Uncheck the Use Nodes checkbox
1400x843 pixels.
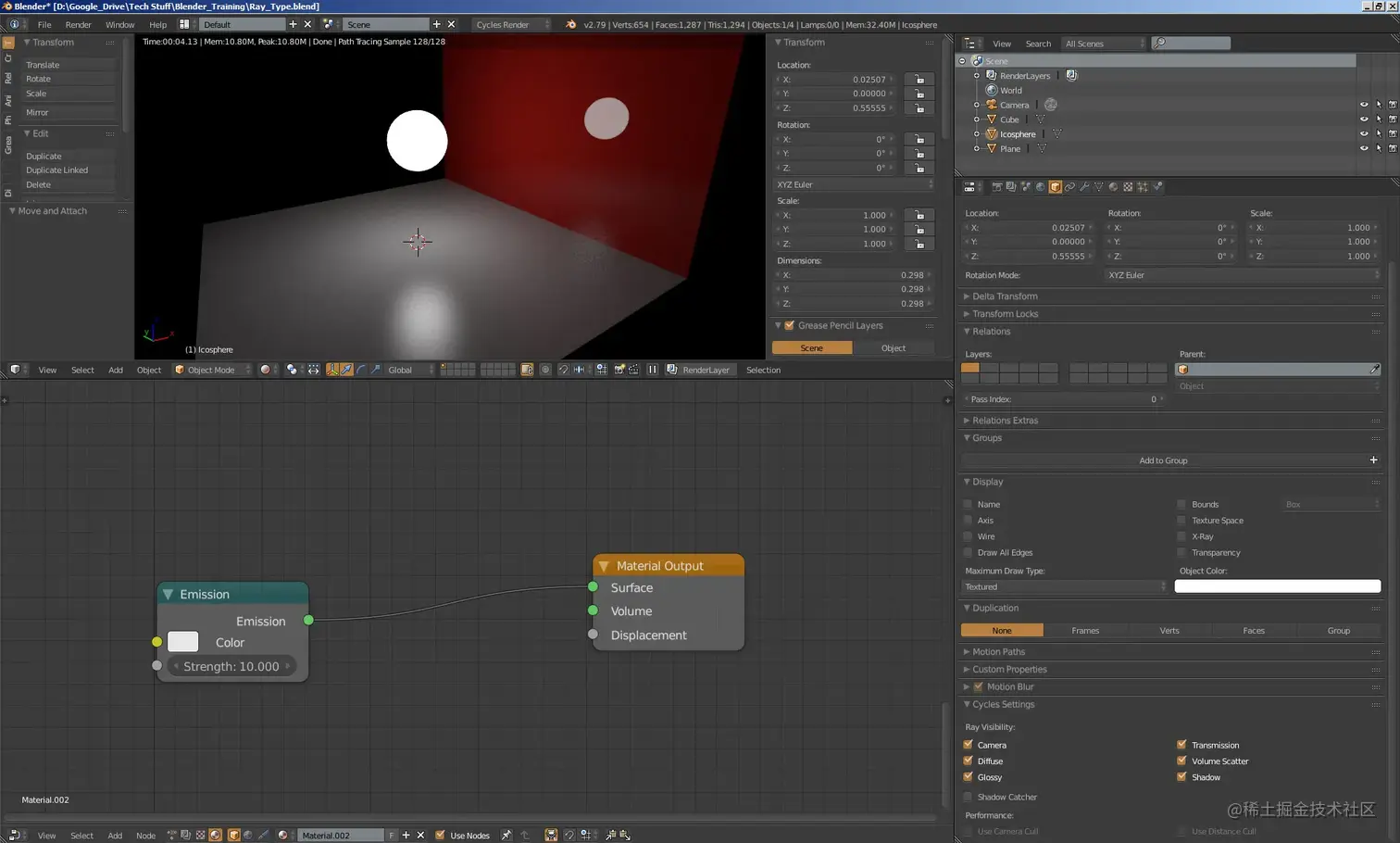(441, 835)
